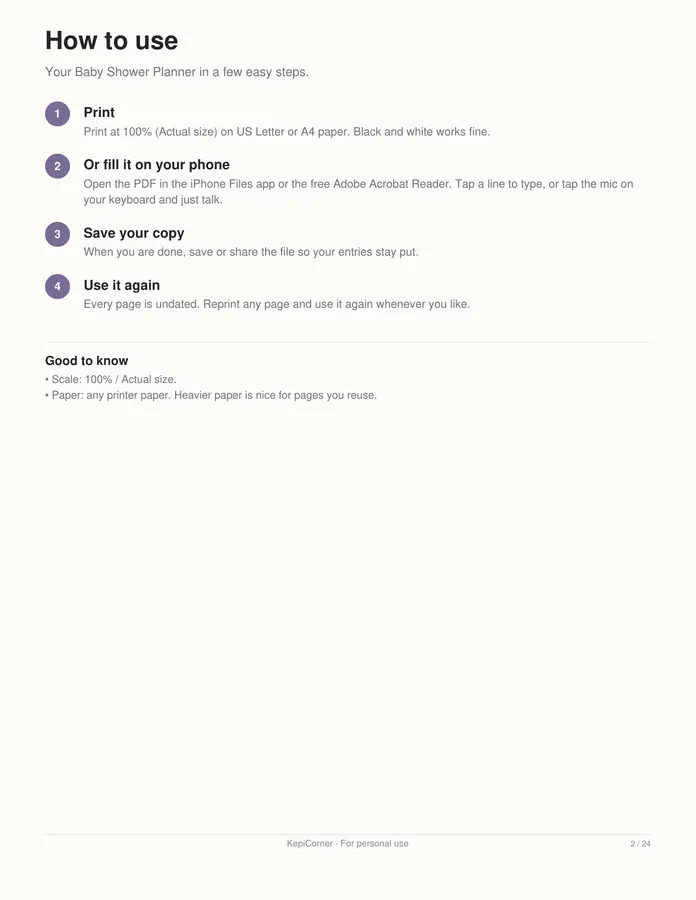
Task: Click the '2 / 24' page number
Action: pyautogui.click(x=640, y=844)
